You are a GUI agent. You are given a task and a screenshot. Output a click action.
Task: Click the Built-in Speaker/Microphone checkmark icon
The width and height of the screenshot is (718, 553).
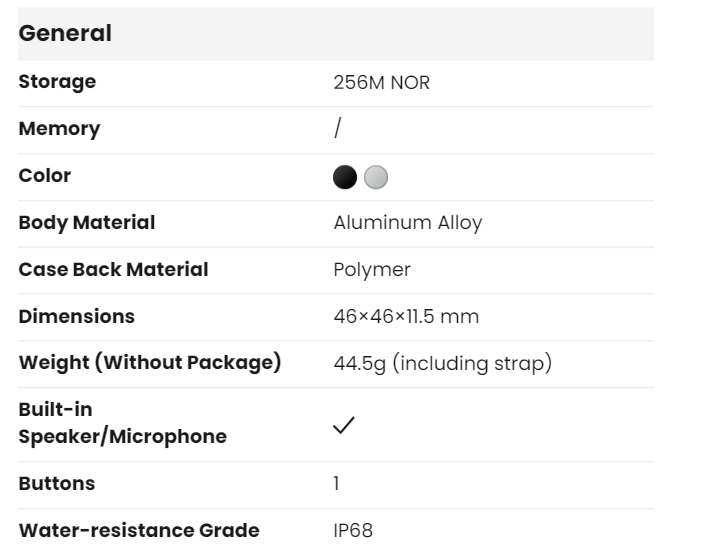click(x=344, y=425)
